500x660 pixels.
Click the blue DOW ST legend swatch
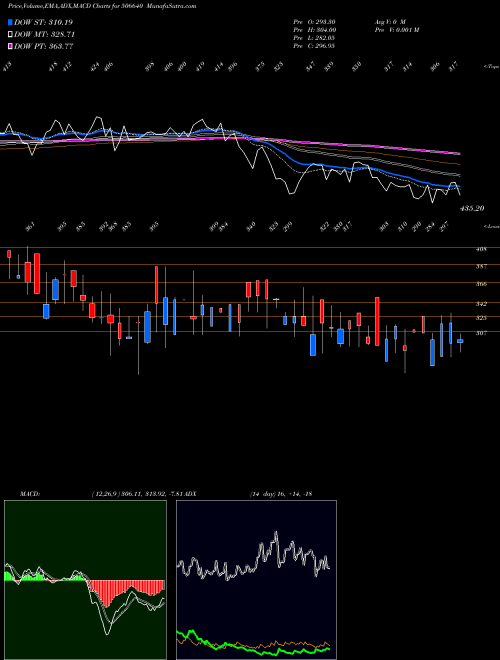pos(10,22)
